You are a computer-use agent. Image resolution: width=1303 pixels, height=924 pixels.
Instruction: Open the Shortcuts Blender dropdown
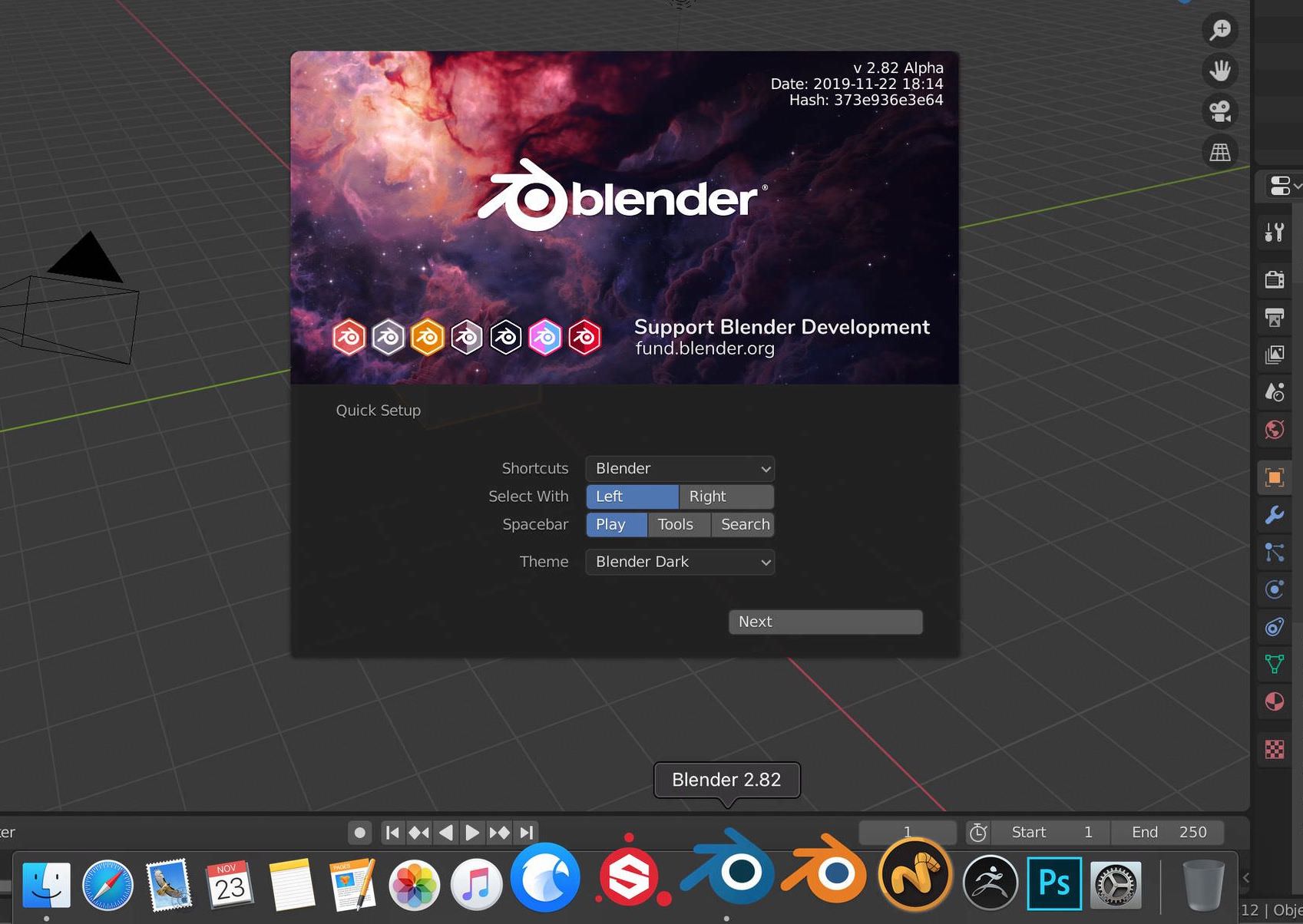click(680, 468)
